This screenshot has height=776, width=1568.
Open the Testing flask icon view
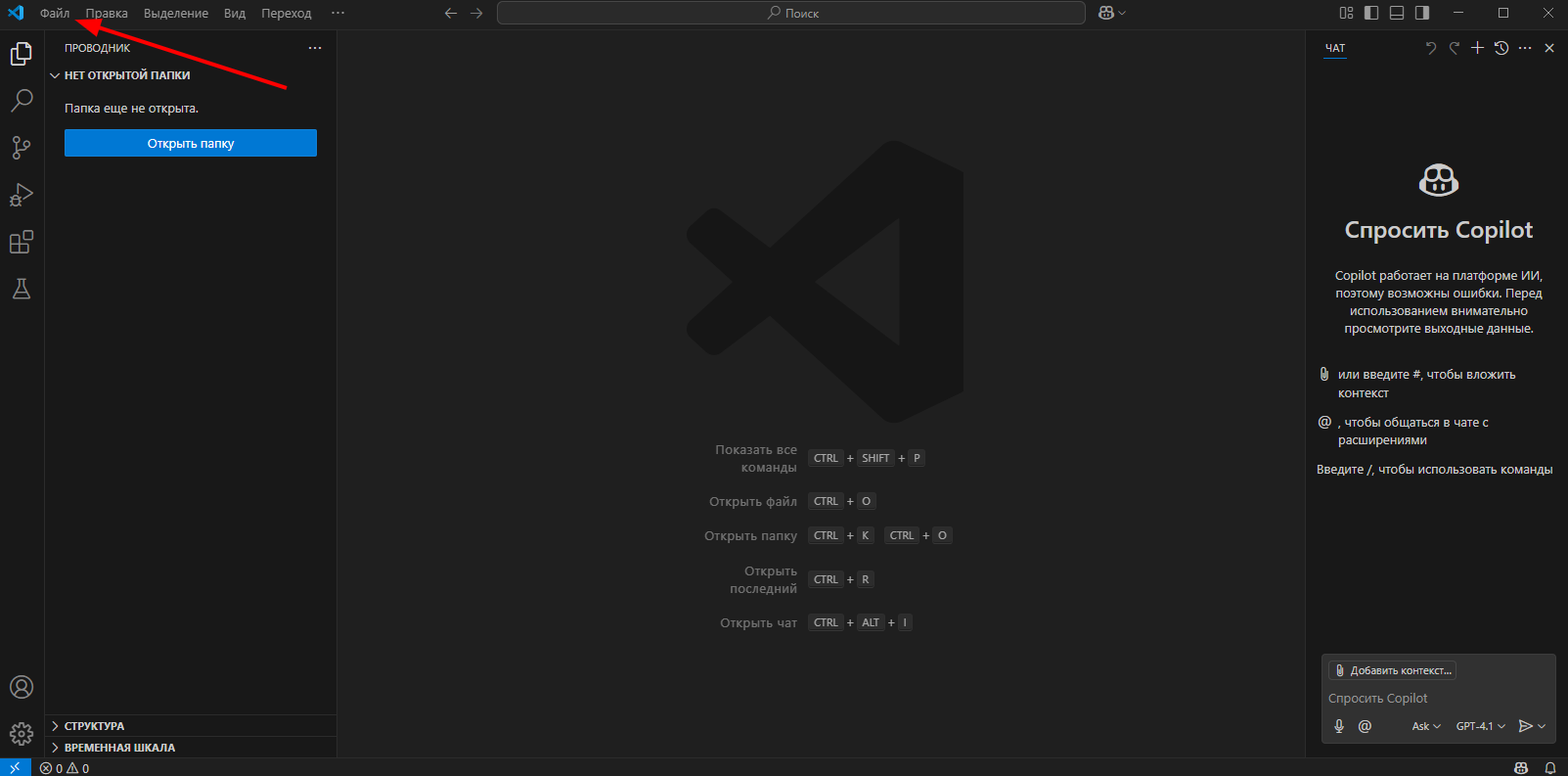tap(22, 289)
